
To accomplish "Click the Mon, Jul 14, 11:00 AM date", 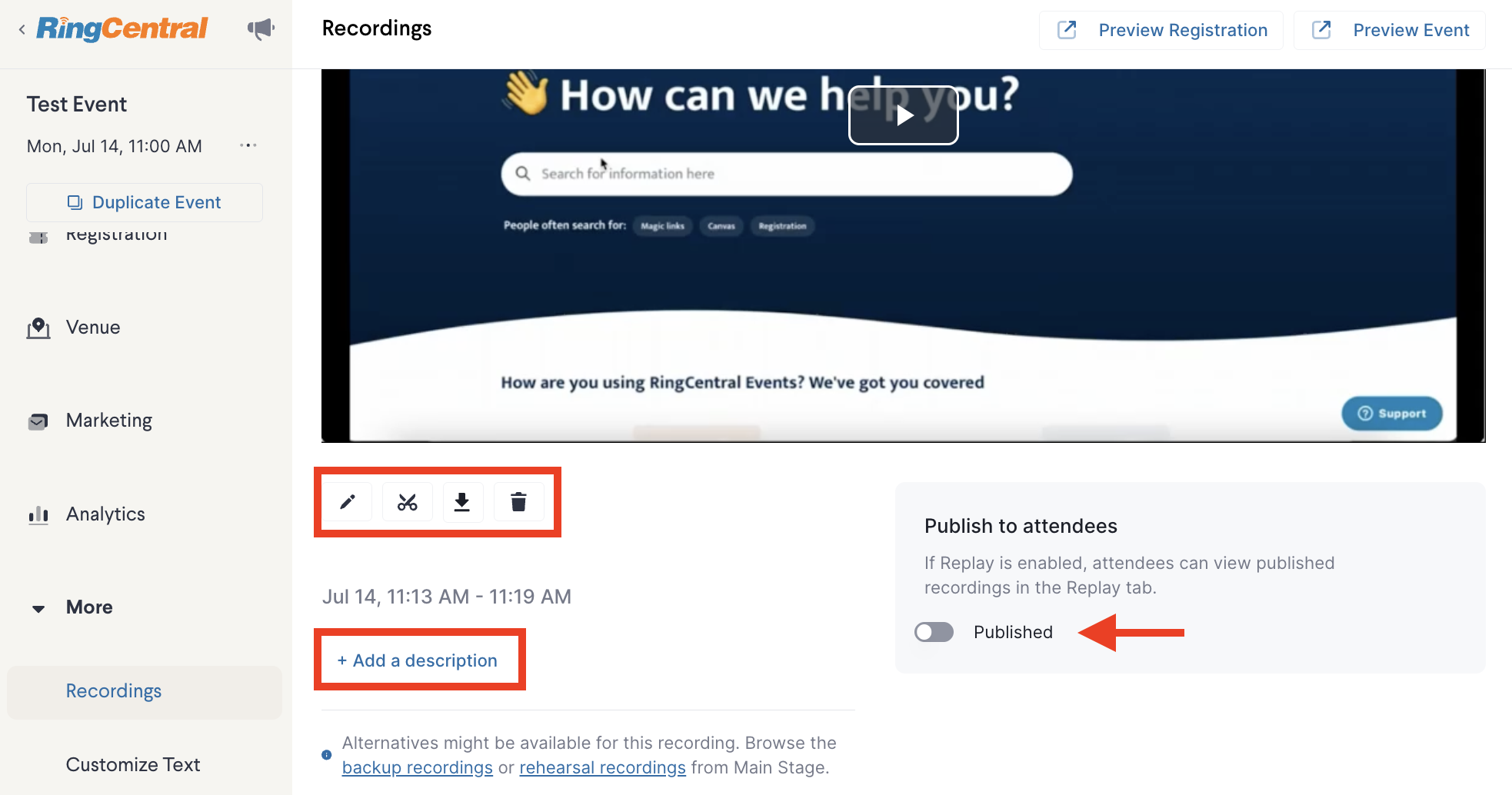I will point(115,146).
